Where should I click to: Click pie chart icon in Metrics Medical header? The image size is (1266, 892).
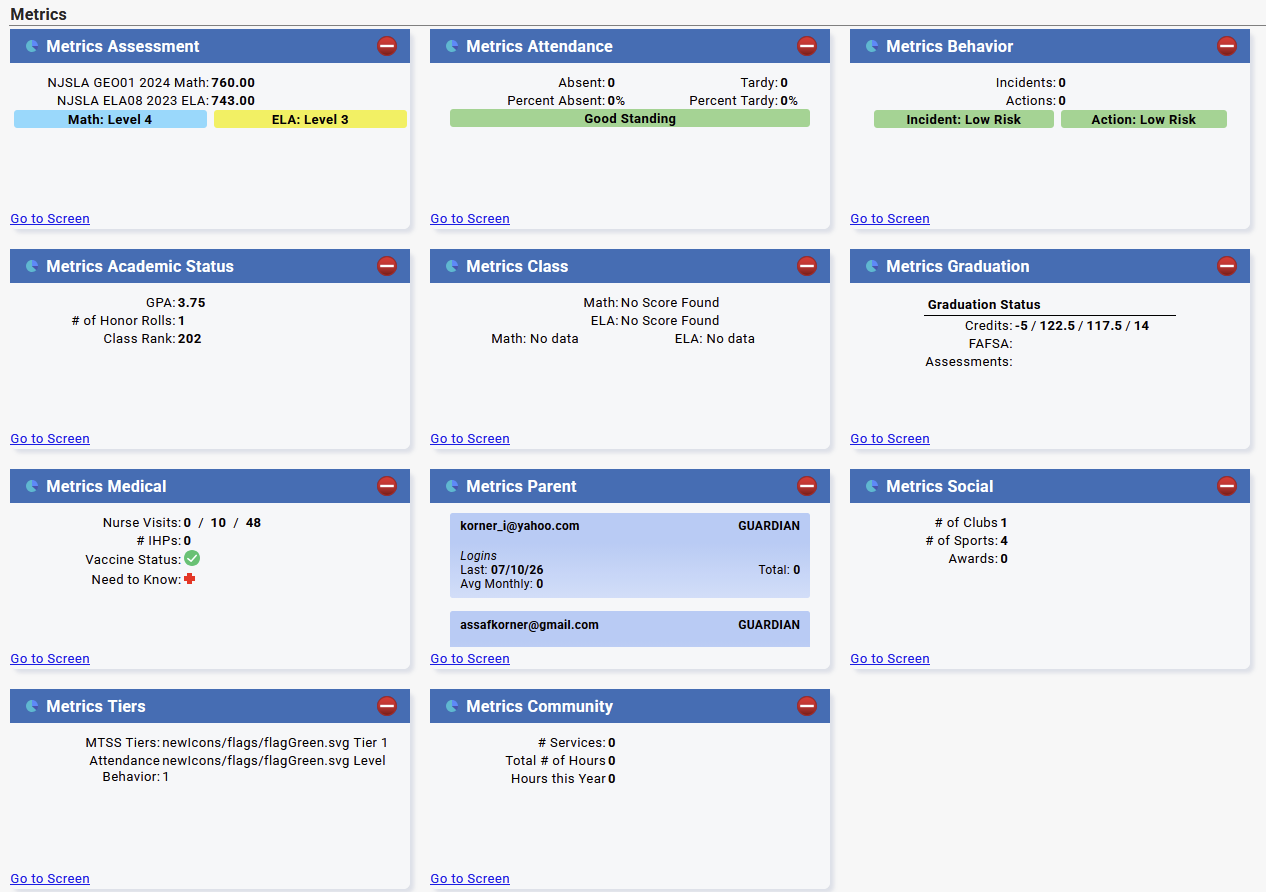click(32, 486)
